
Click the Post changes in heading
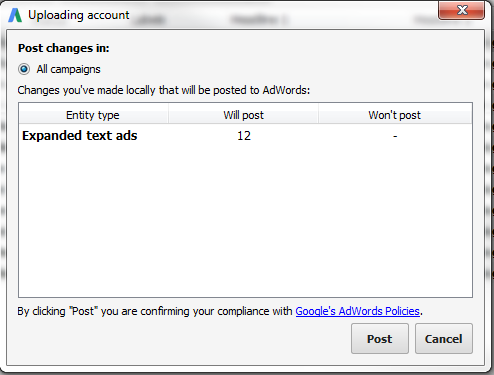(64, 48)
